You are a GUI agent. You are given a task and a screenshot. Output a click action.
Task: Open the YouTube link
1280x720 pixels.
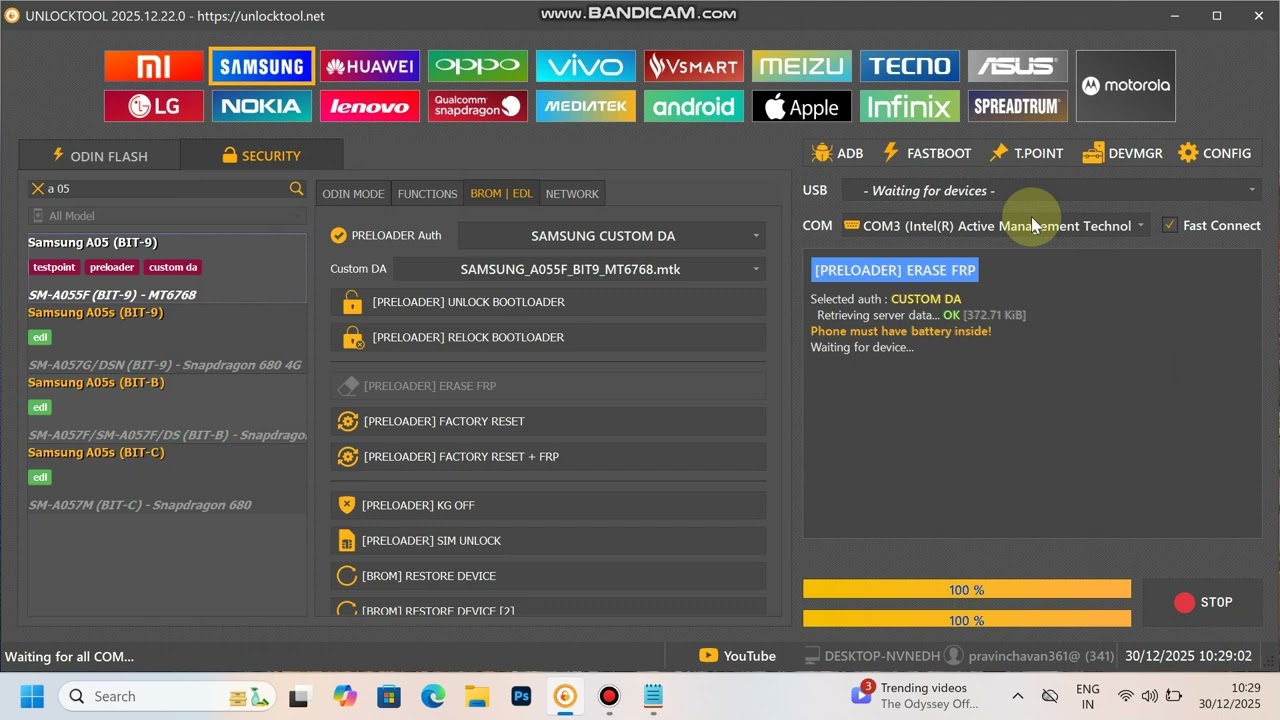click(738, 656)
